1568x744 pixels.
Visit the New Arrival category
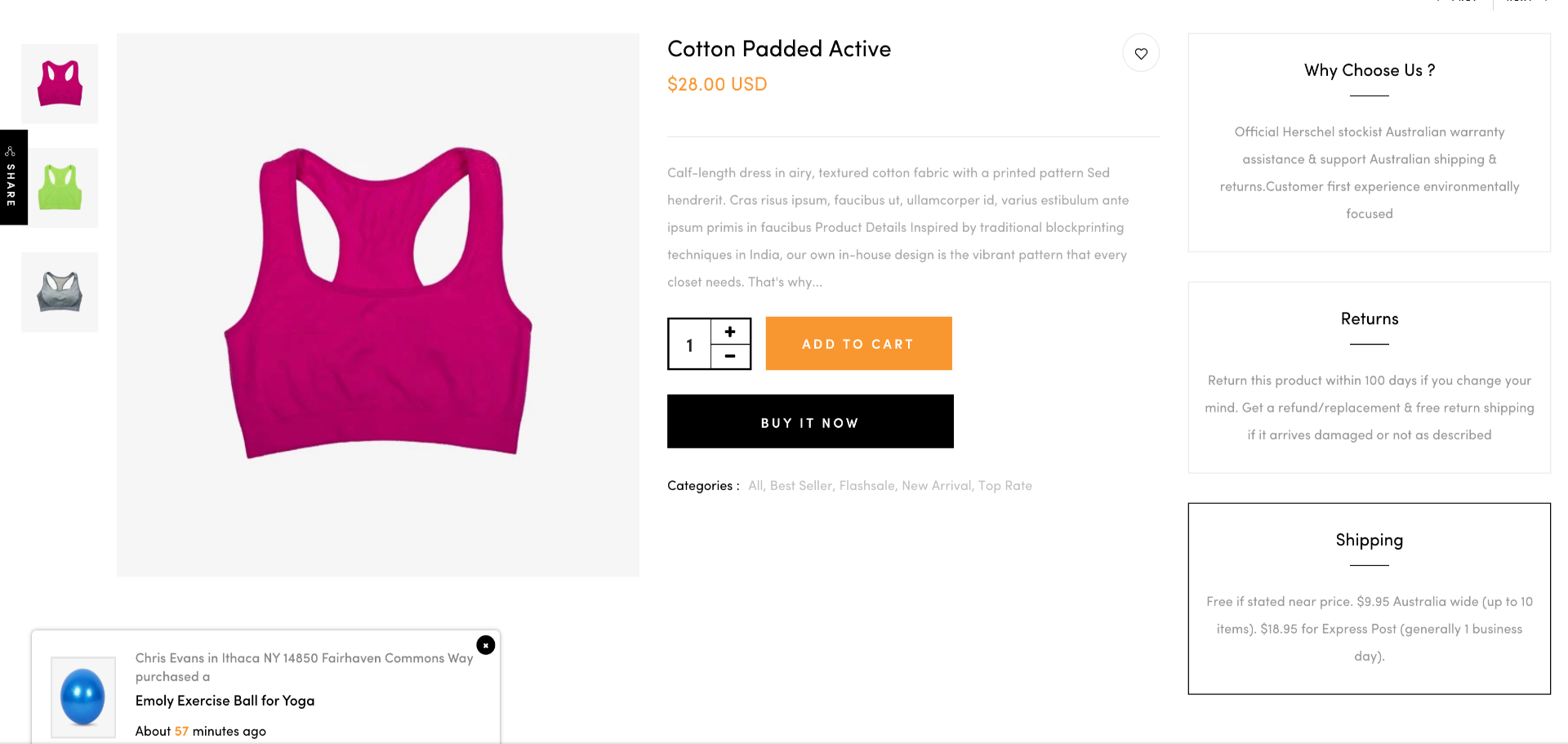(936, 486)
